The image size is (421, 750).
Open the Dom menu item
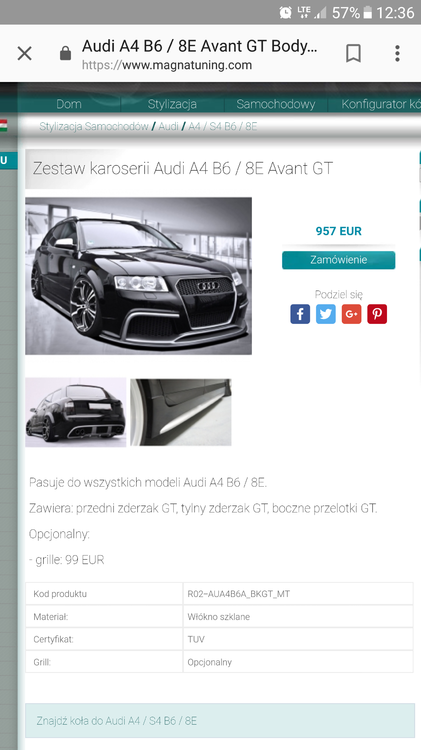69,104
